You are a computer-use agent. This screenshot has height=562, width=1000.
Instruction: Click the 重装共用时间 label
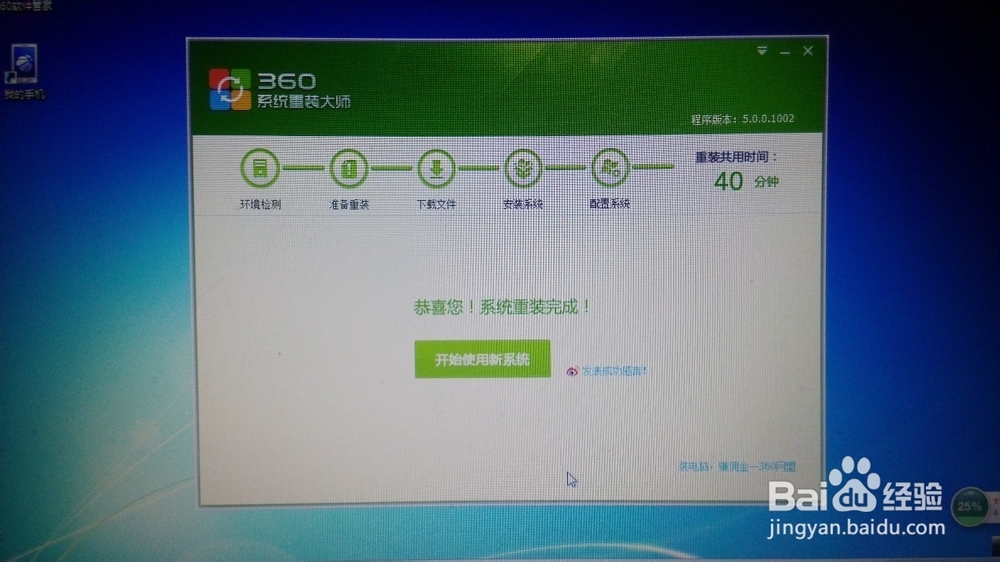pos(736,156)
